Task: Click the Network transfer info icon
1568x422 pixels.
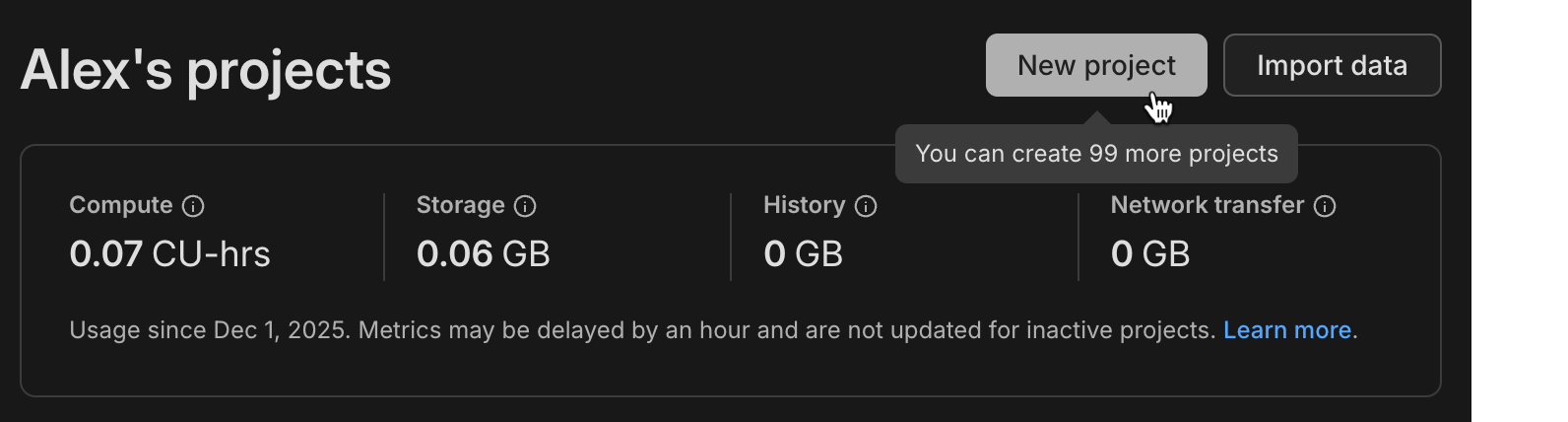Action: (1325, 206)
